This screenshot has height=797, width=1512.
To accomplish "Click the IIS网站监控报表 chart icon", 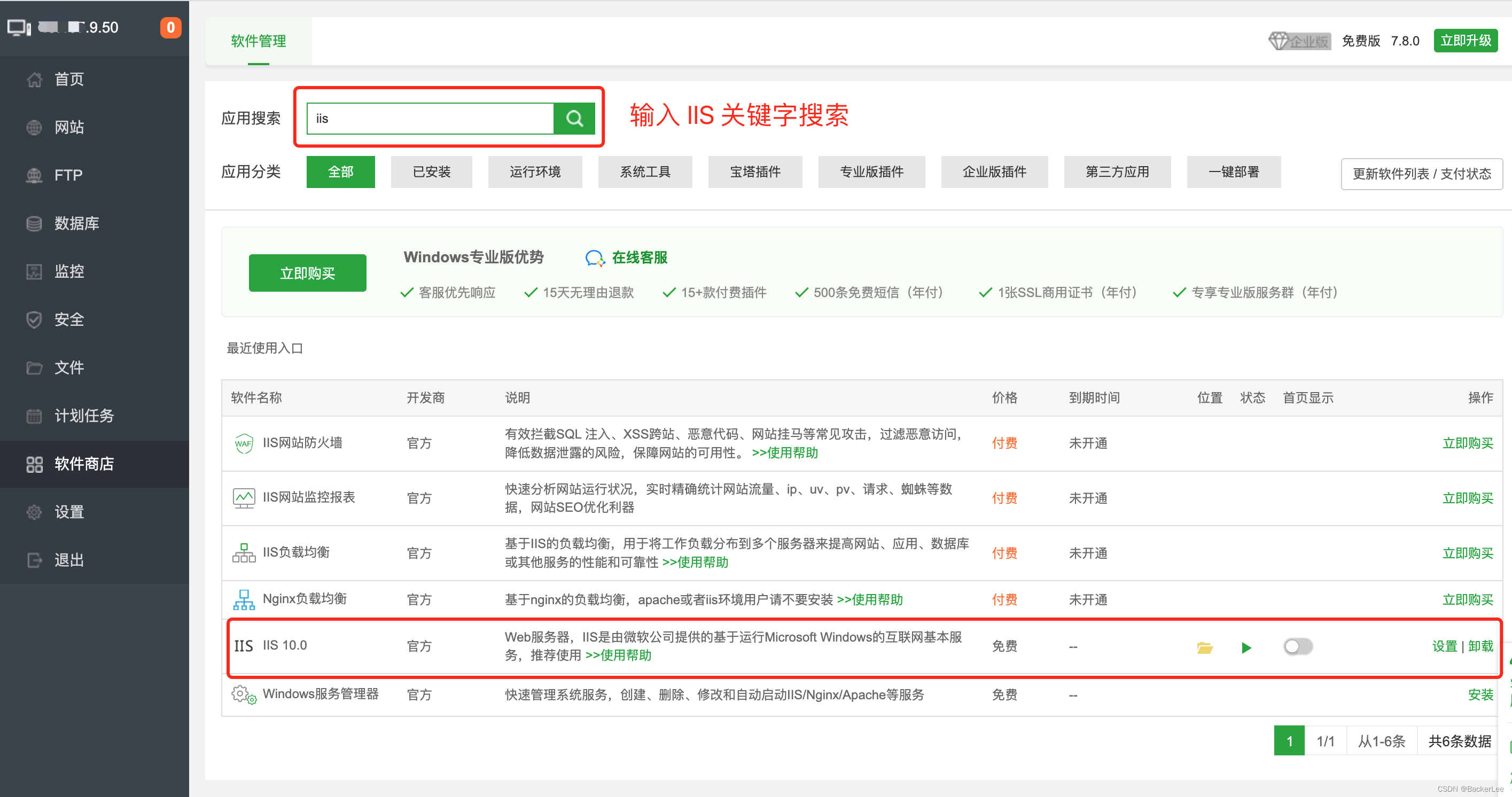I will 244,498.
